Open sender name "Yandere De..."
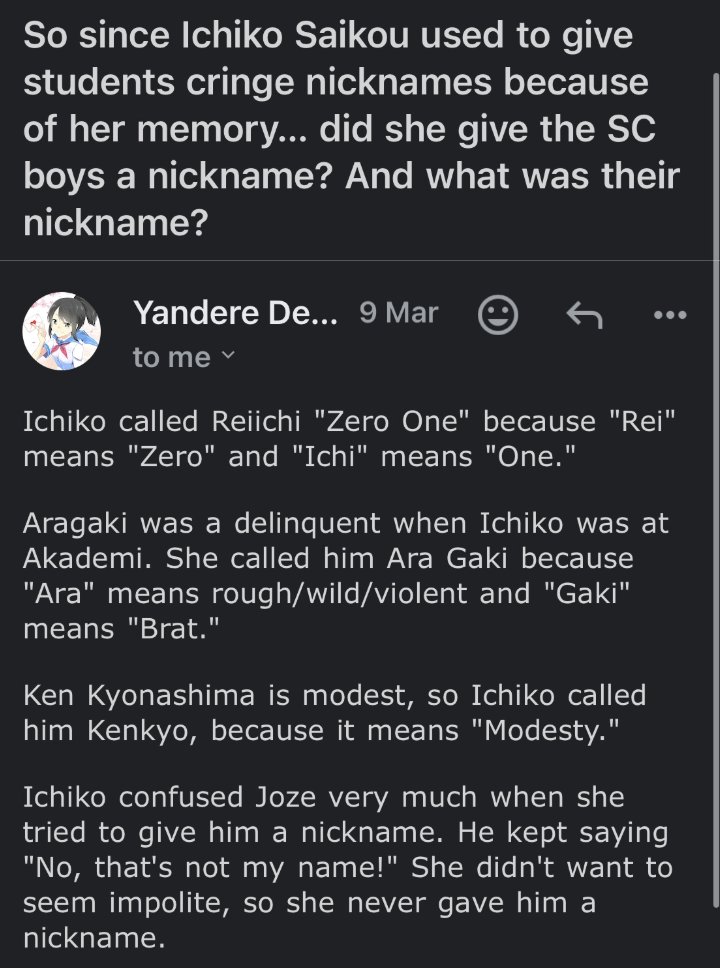Image resolution: width=720 pixels, height=968 pixels. (x=234, y=313)
